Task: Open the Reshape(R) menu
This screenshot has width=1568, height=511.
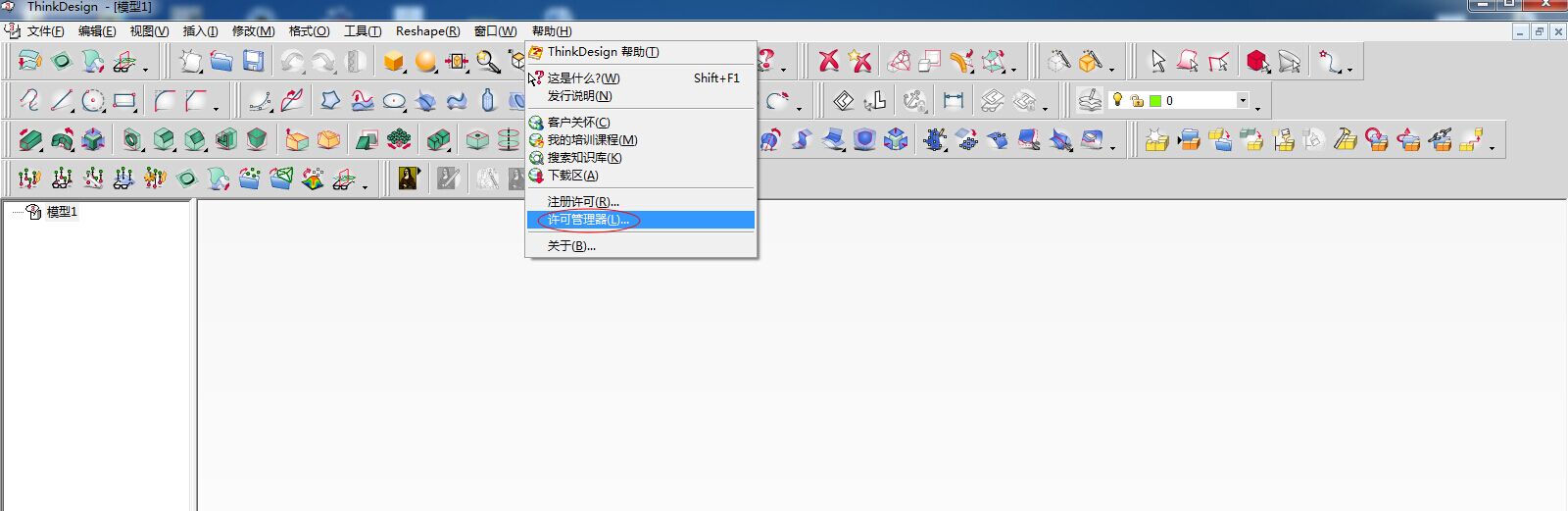Action: point(427,31)
